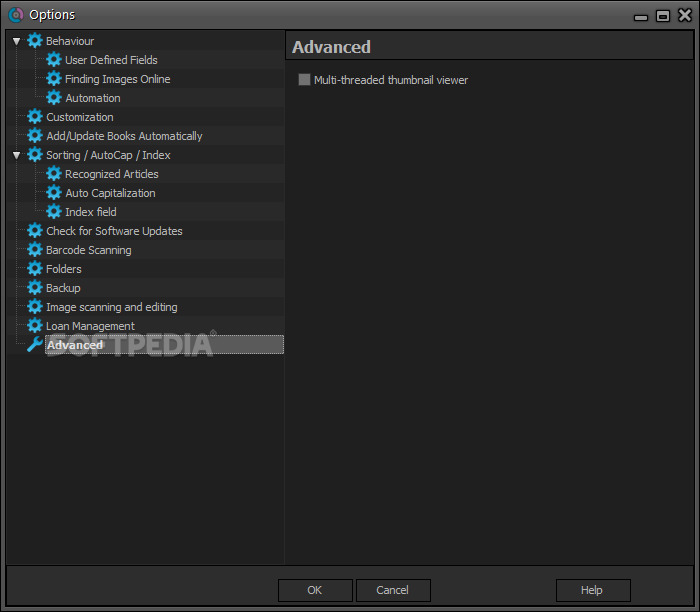
Task: Maximize the Options window
Action: point(662,16)
